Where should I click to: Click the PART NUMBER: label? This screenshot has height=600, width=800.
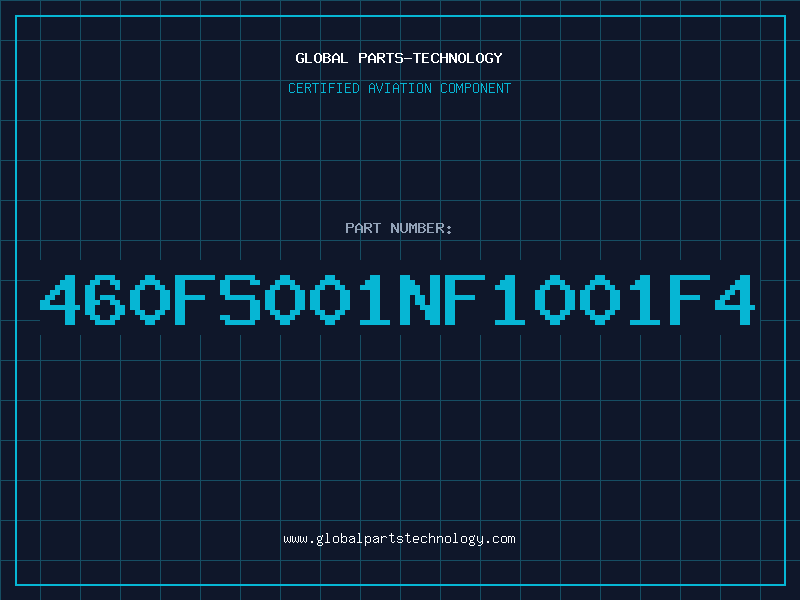399,228
